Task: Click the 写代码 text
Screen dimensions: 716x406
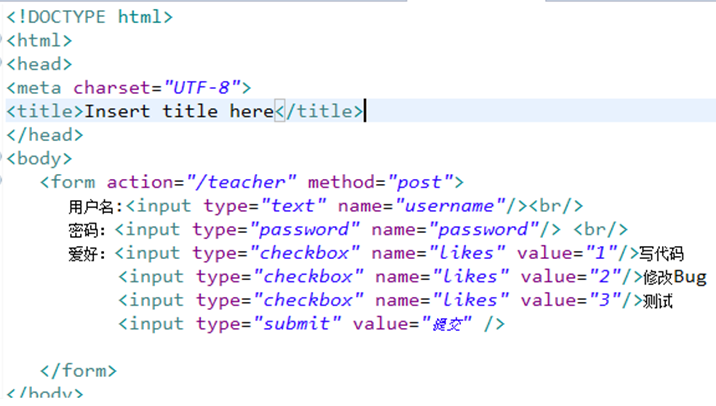Action: [x=661, y=254]
